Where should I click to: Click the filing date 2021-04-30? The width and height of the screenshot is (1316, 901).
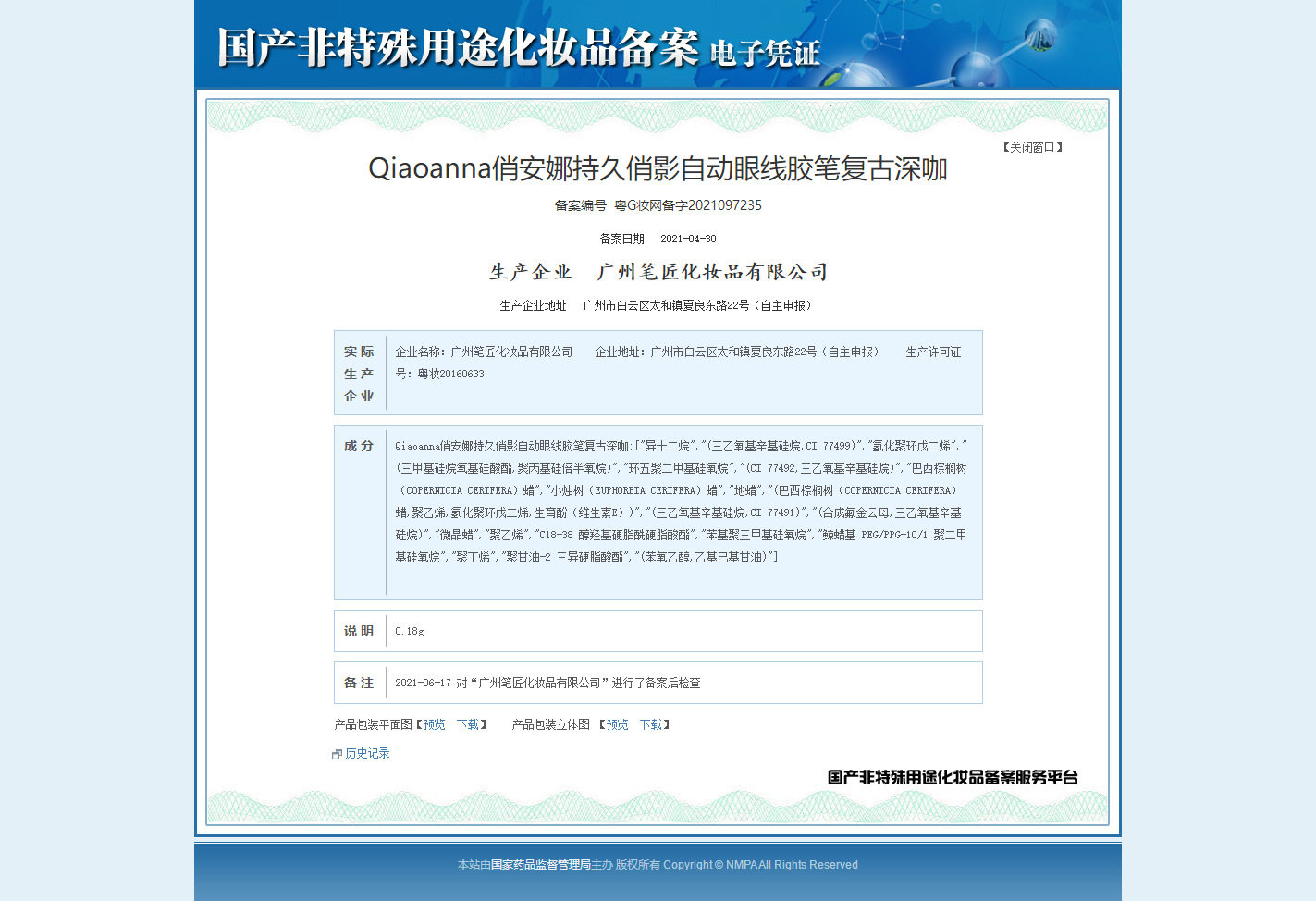pyautogui.click(x=688, y=239)
